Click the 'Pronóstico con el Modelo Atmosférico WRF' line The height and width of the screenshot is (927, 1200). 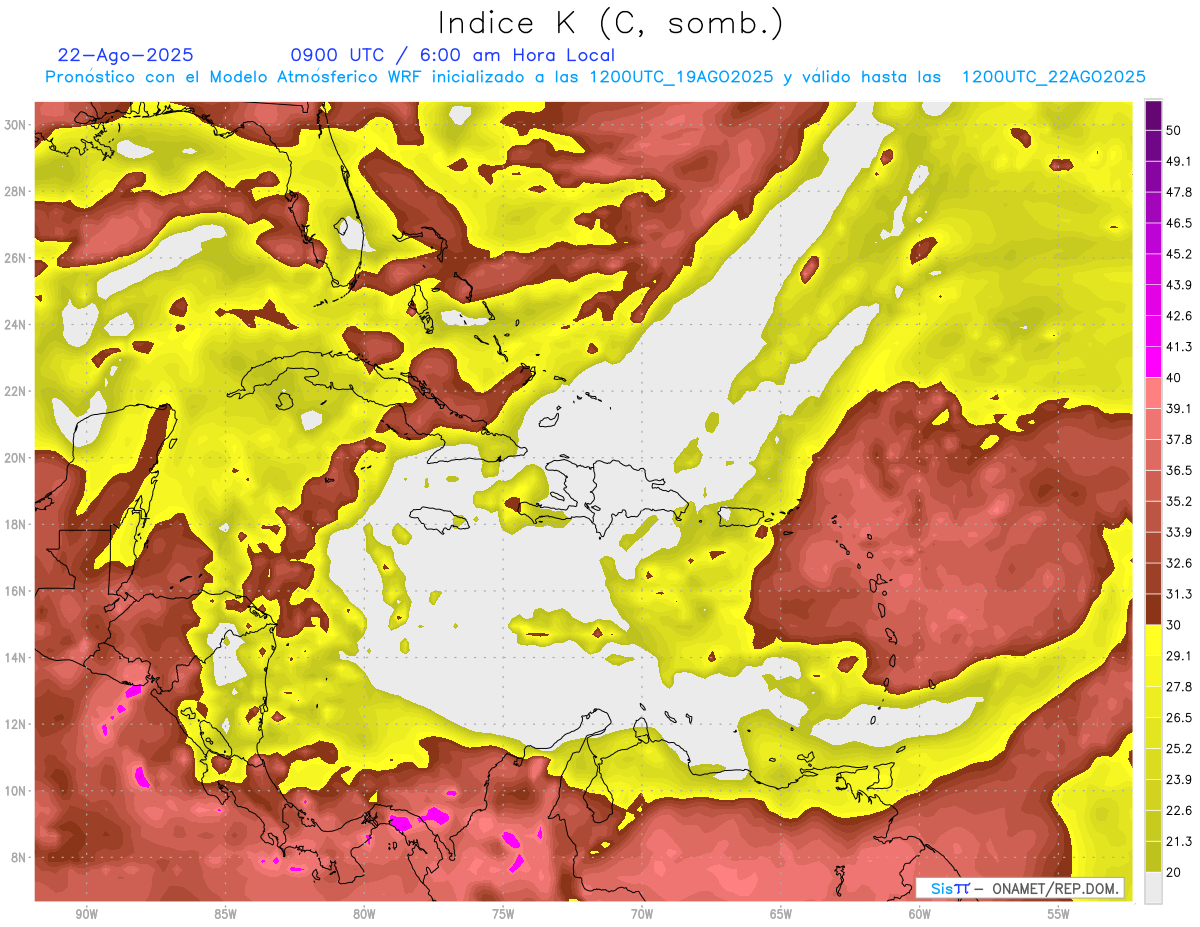pyautogui.click(x=595, y=77)
